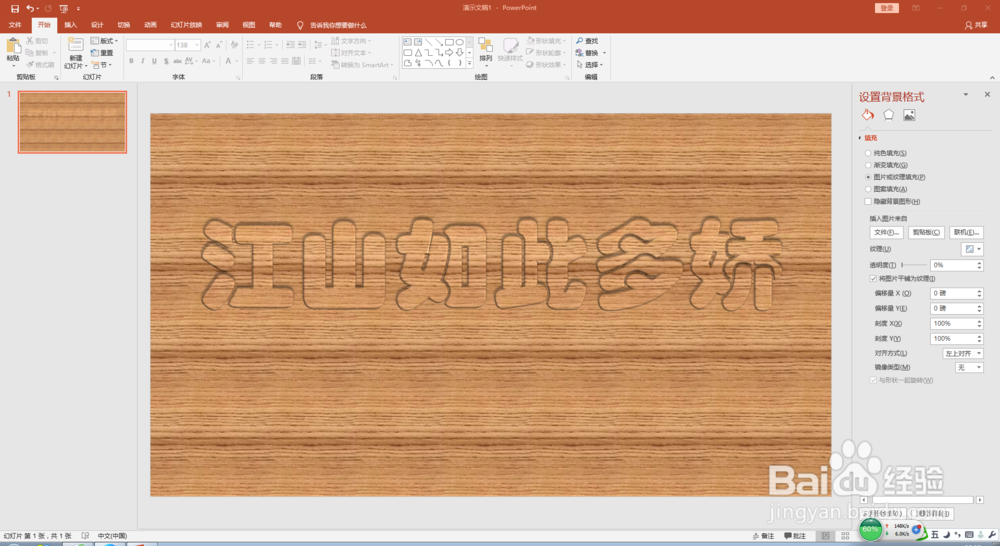Open the File (文件) menu tab
This screenshot has width=1000, height=546.
click(x=15, y=25)
